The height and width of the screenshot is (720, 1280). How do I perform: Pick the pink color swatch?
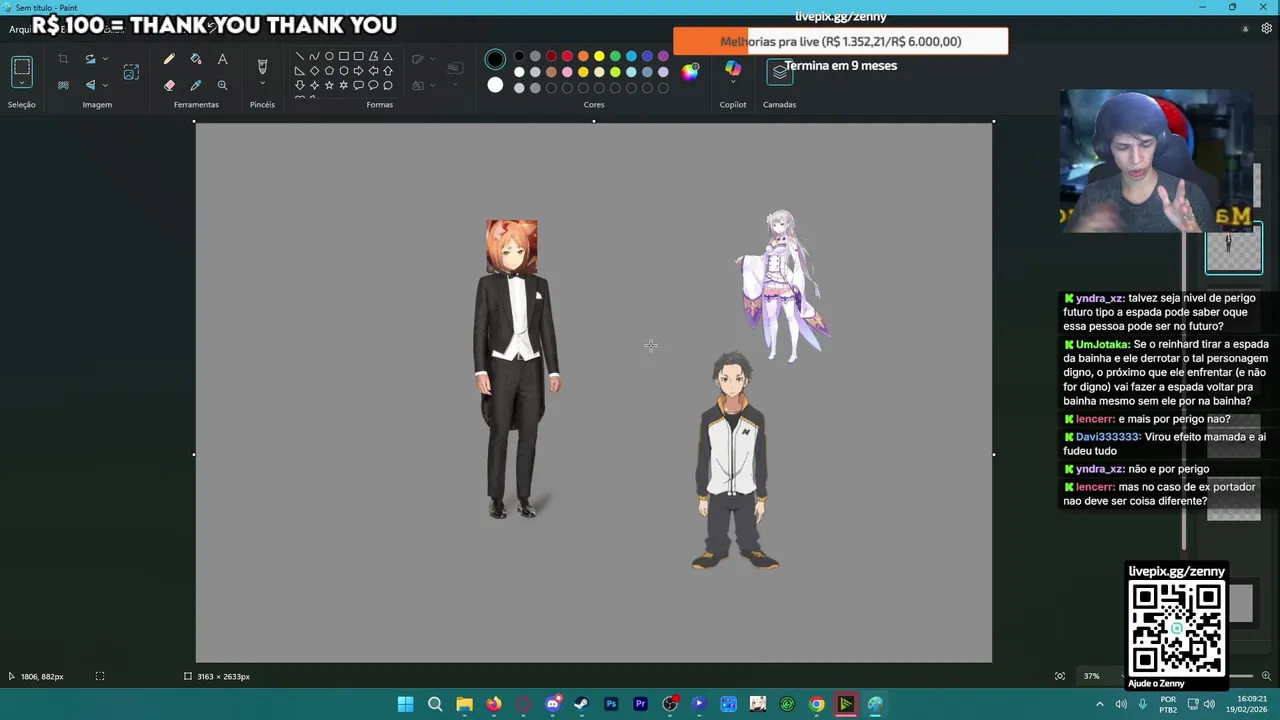567,72
